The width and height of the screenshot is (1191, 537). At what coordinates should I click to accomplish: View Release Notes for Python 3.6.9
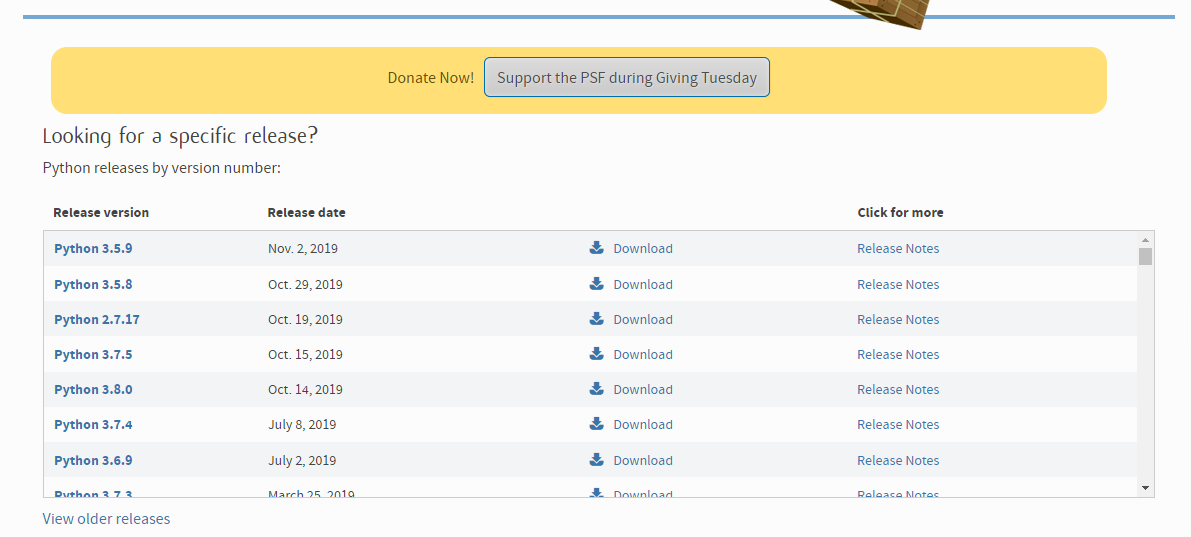[898, 460]
